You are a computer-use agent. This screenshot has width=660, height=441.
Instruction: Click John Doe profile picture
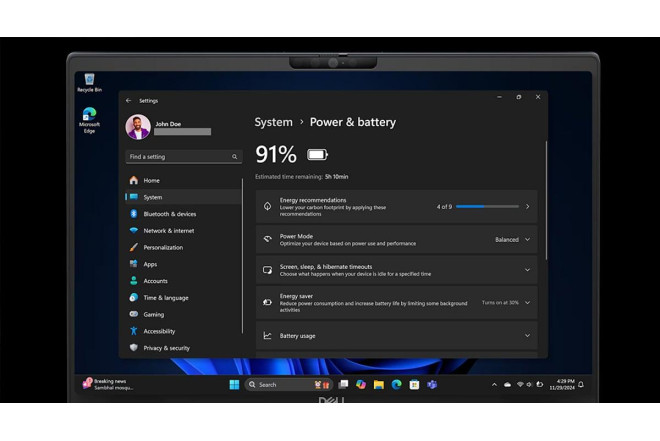[x=138, y=127]
